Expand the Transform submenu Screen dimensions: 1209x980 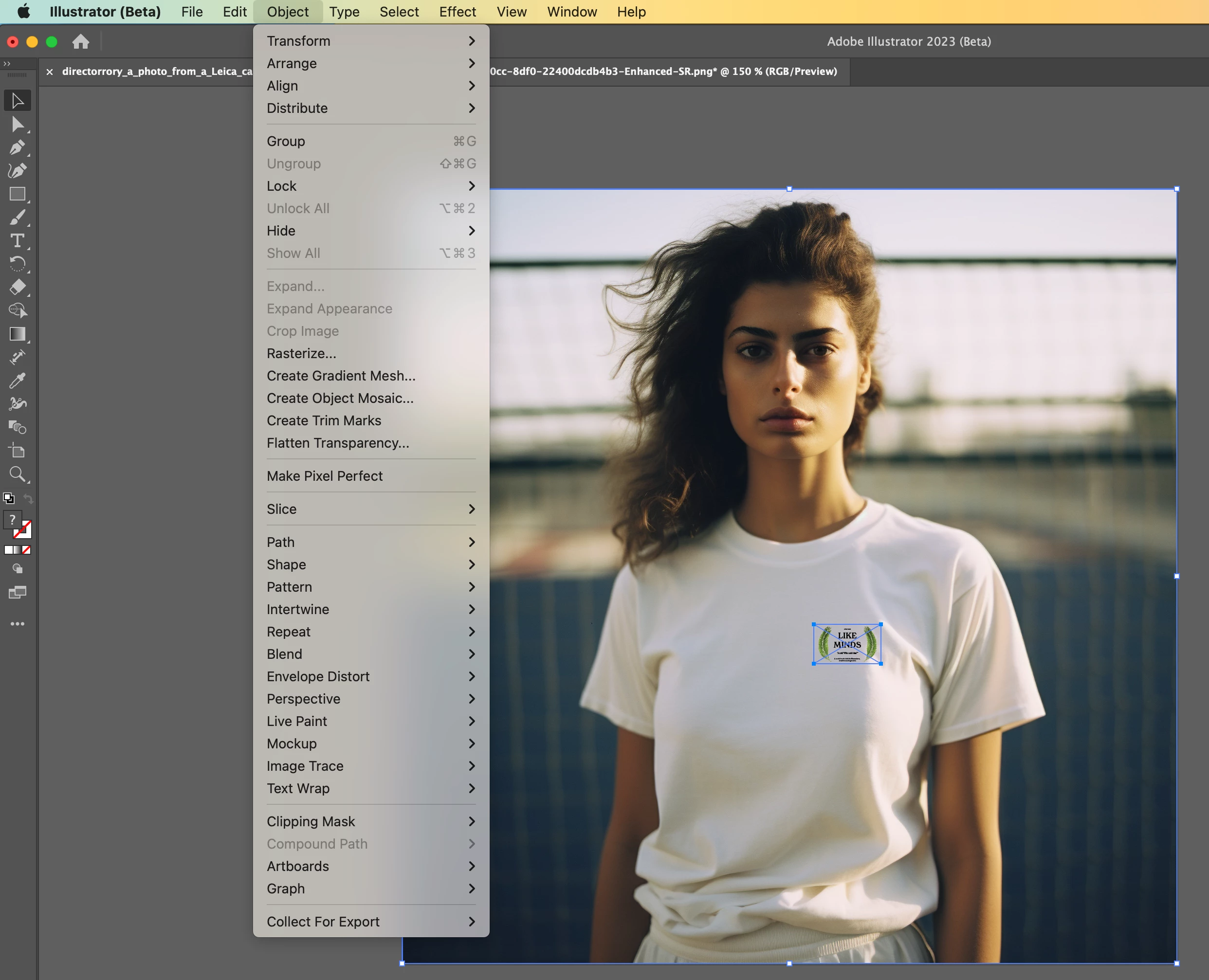click(370, 41)
